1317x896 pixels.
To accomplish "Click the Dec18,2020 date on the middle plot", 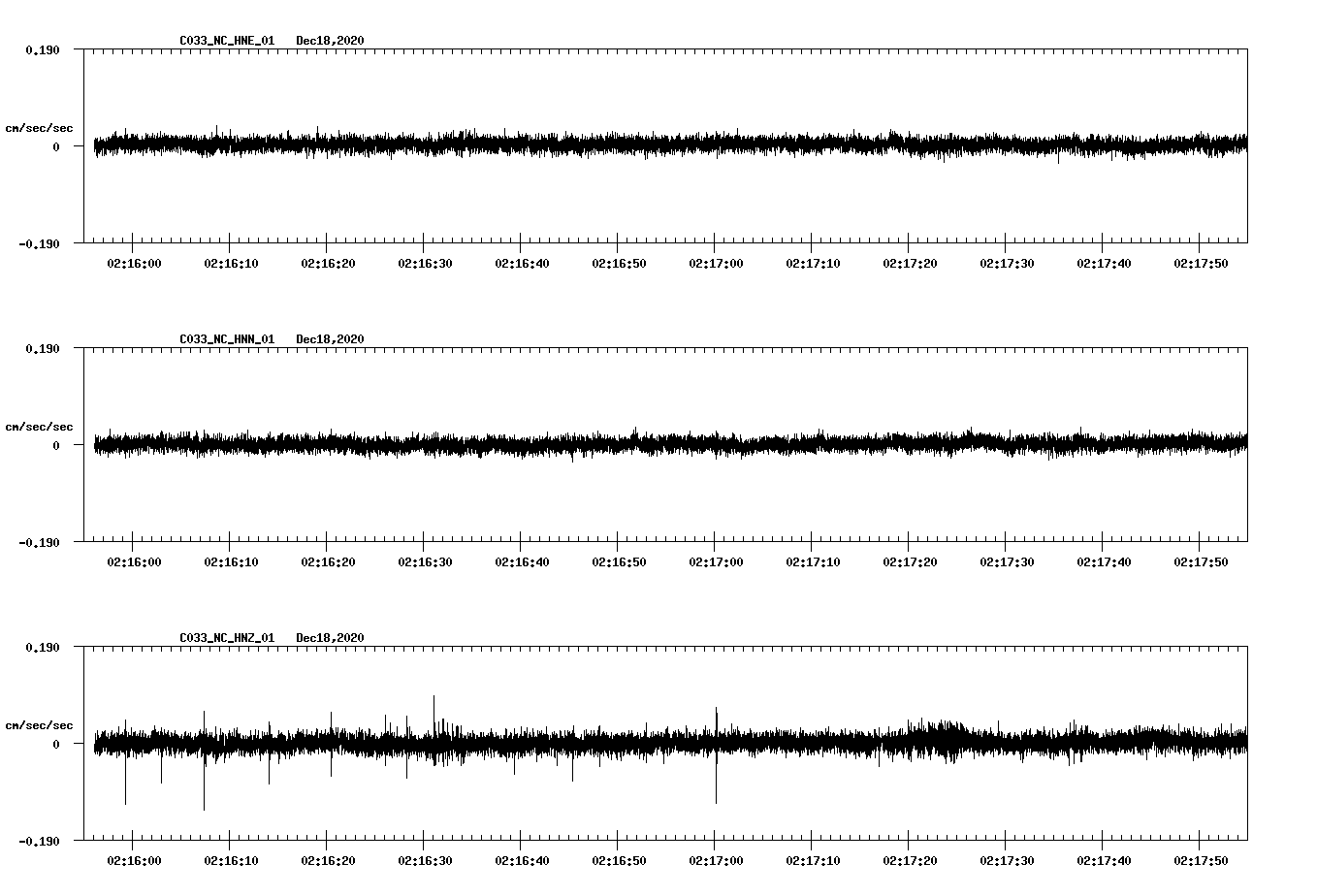I will point(330,338).
